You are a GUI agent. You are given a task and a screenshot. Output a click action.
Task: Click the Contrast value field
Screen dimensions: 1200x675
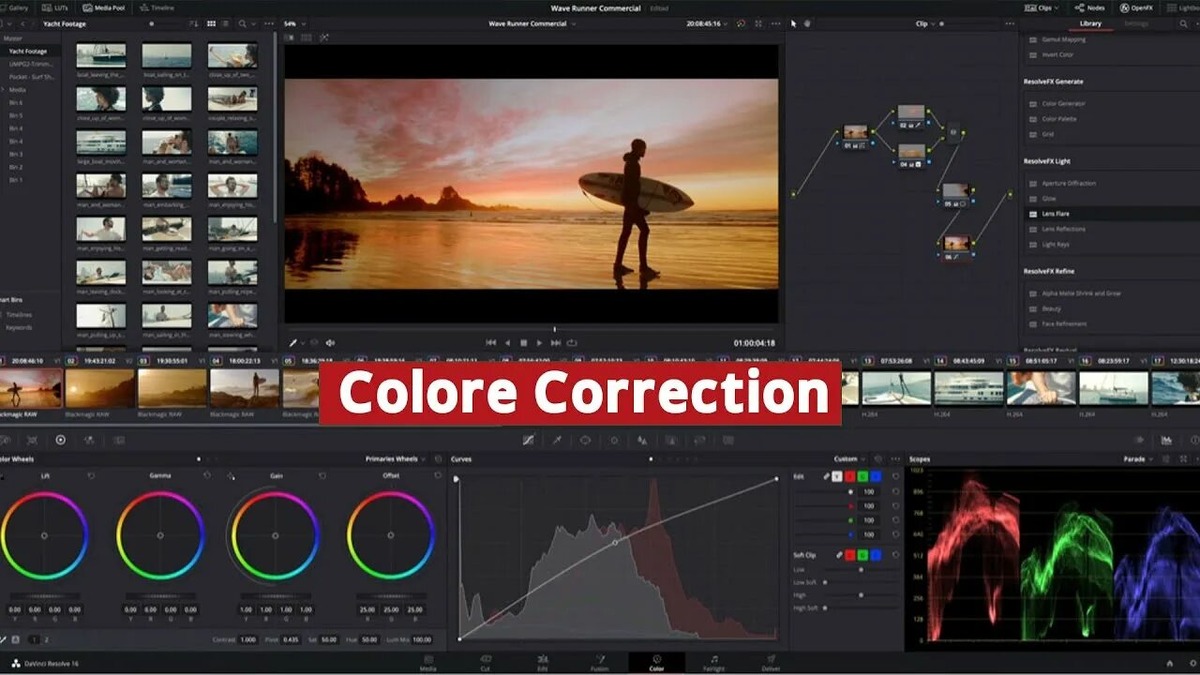[248, 639]
